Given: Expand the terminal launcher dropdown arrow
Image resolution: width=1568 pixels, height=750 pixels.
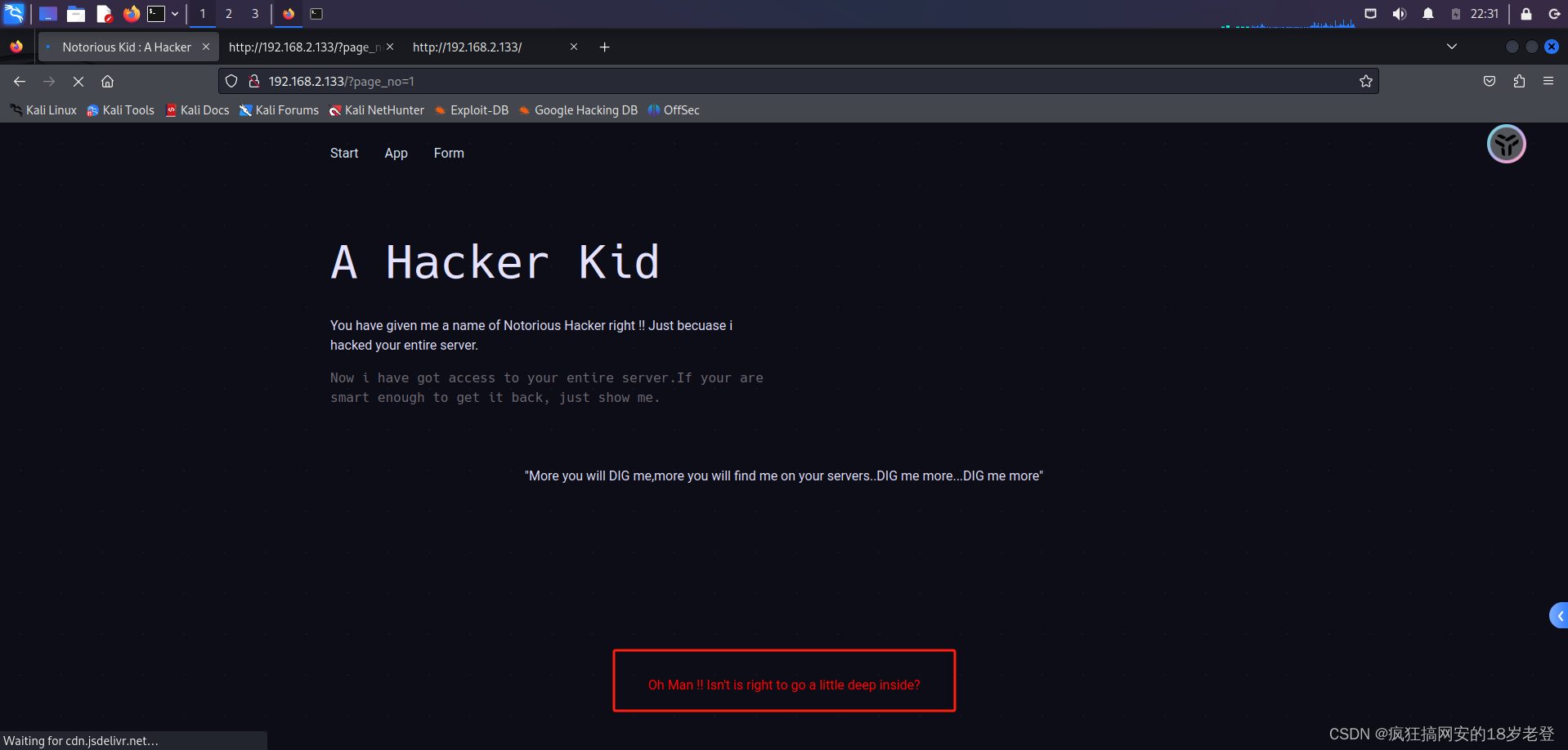Looking at the screenshot, I should [175, 14].
